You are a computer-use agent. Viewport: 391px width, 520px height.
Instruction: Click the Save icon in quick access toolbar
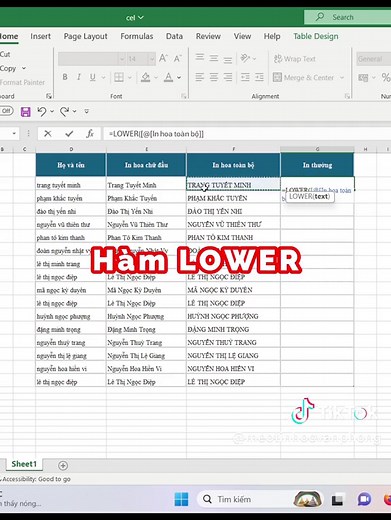coord(25,111)
